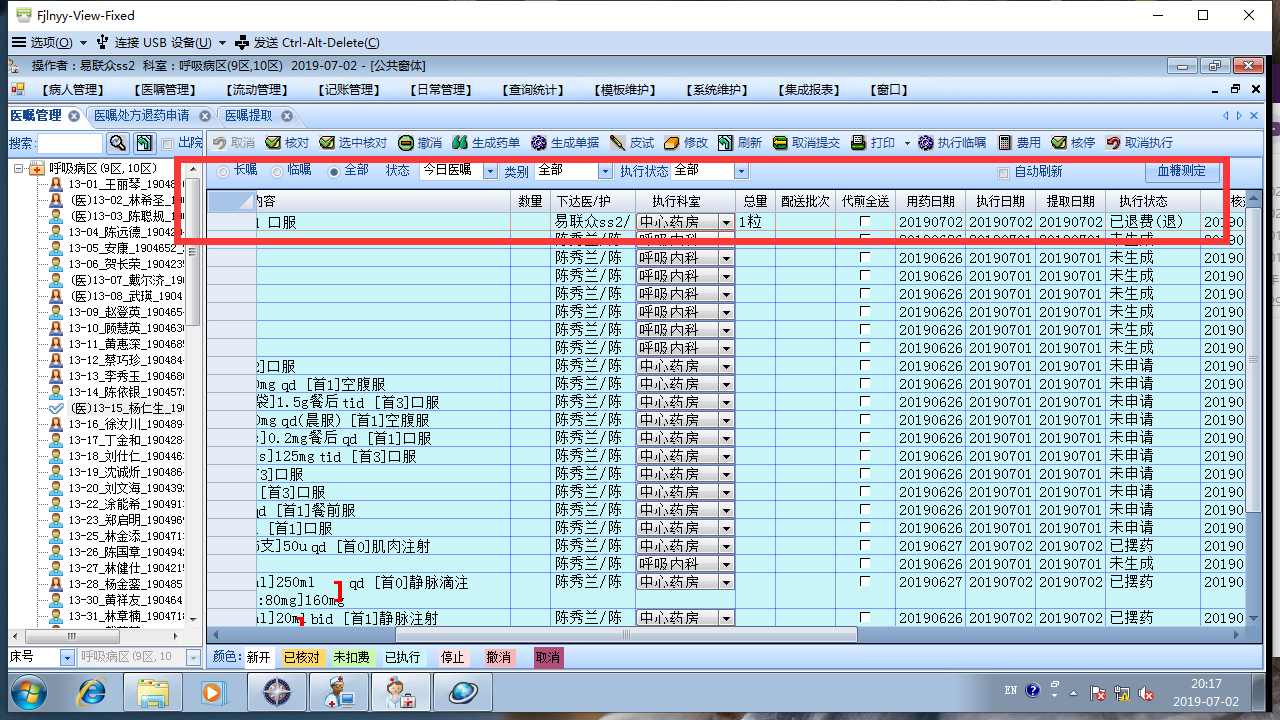Click the 用药日期 column header
The image size is (1280, 720).
[x=930, y=201]
